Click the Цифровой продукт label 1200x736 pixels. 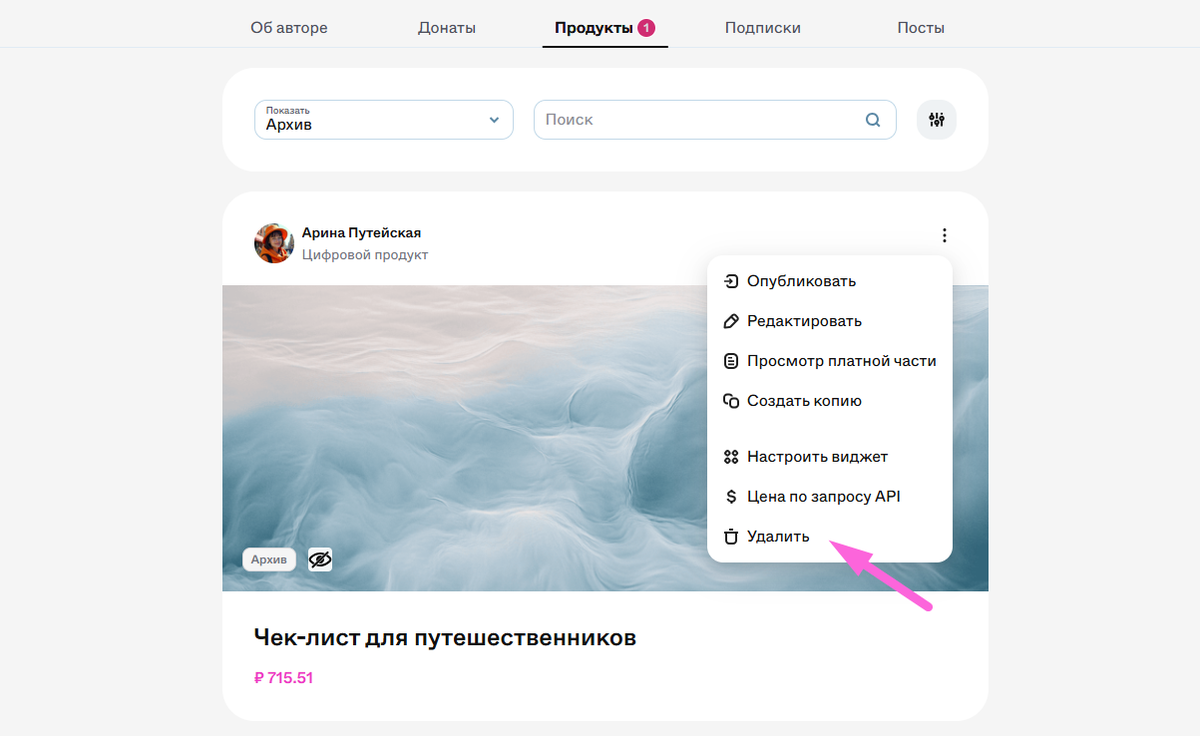point(365,255)
